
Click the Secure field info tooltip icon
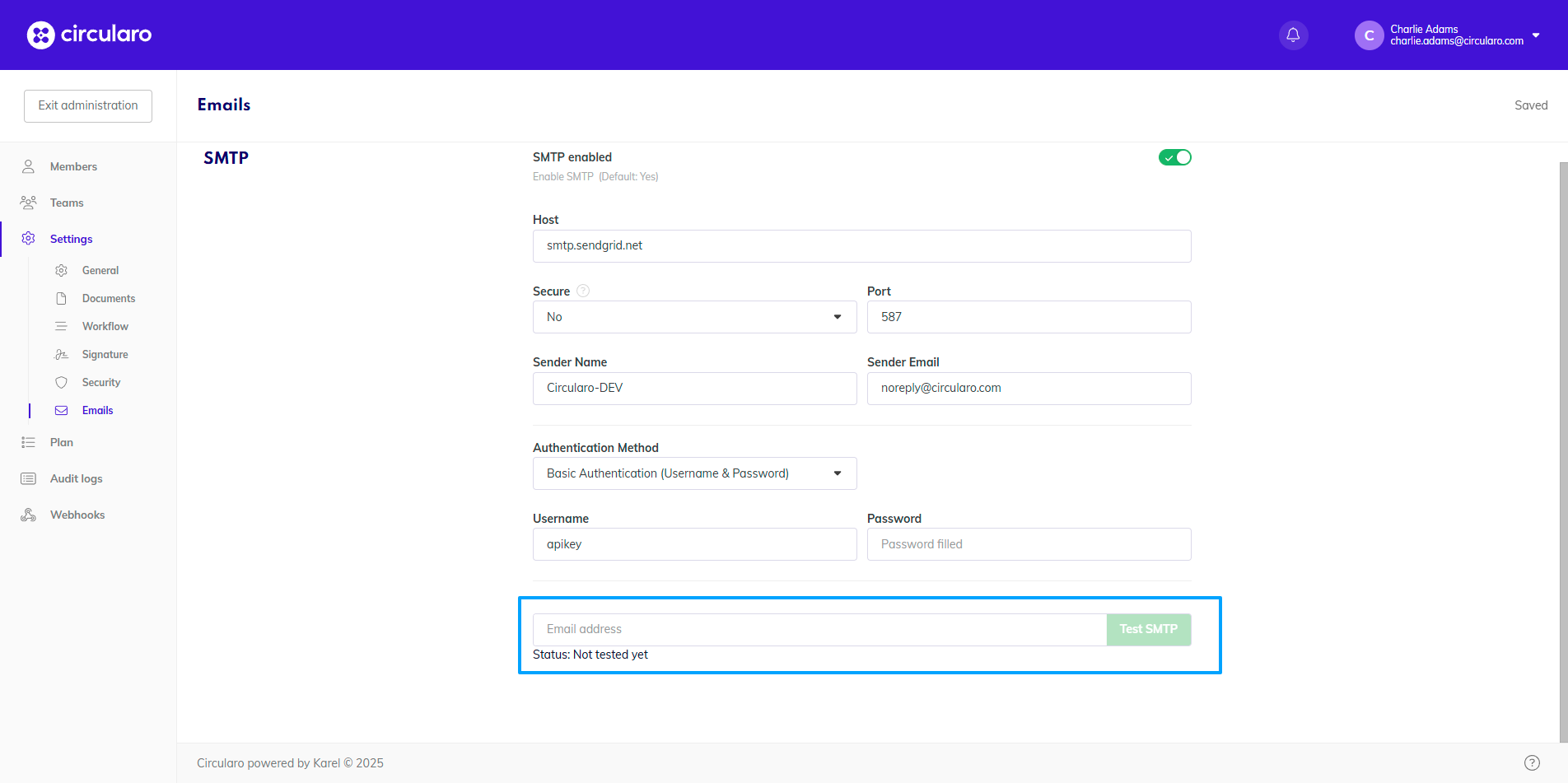click(583, 291)
